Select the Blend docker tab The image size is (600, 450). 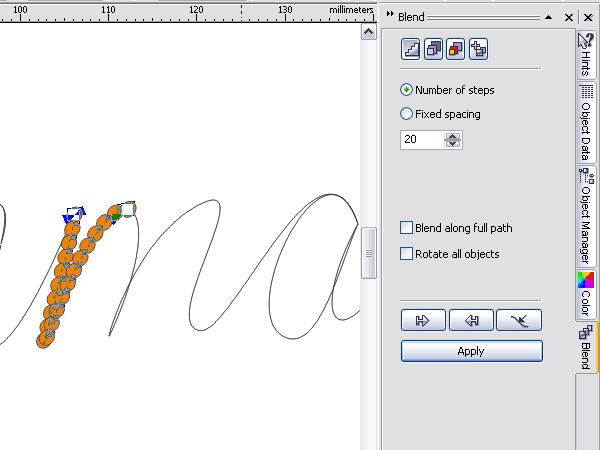586,347
